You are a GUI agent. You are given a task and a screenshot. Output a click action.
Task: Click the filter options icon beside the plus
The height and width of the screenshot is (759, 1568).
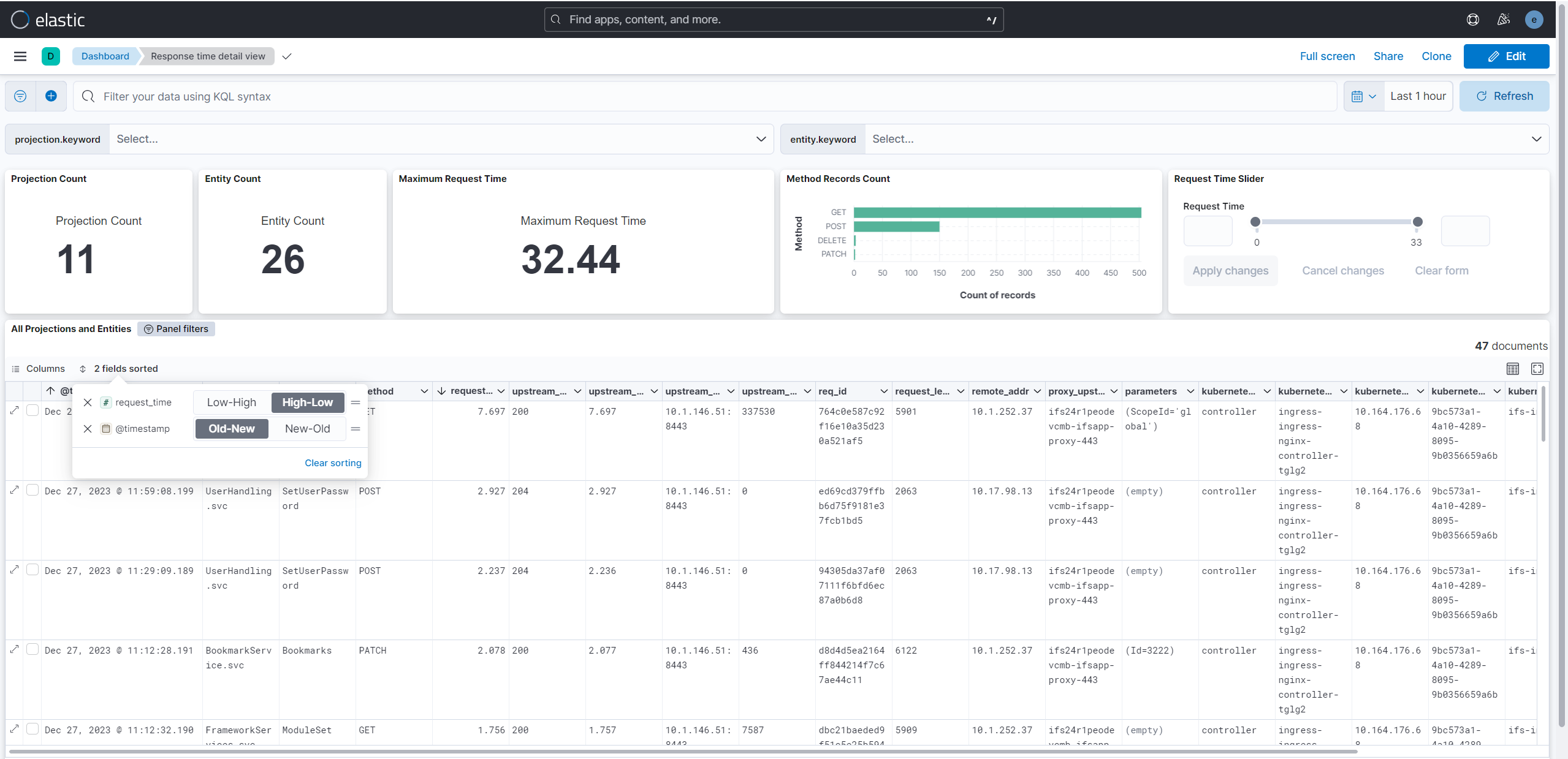[20, 96]
